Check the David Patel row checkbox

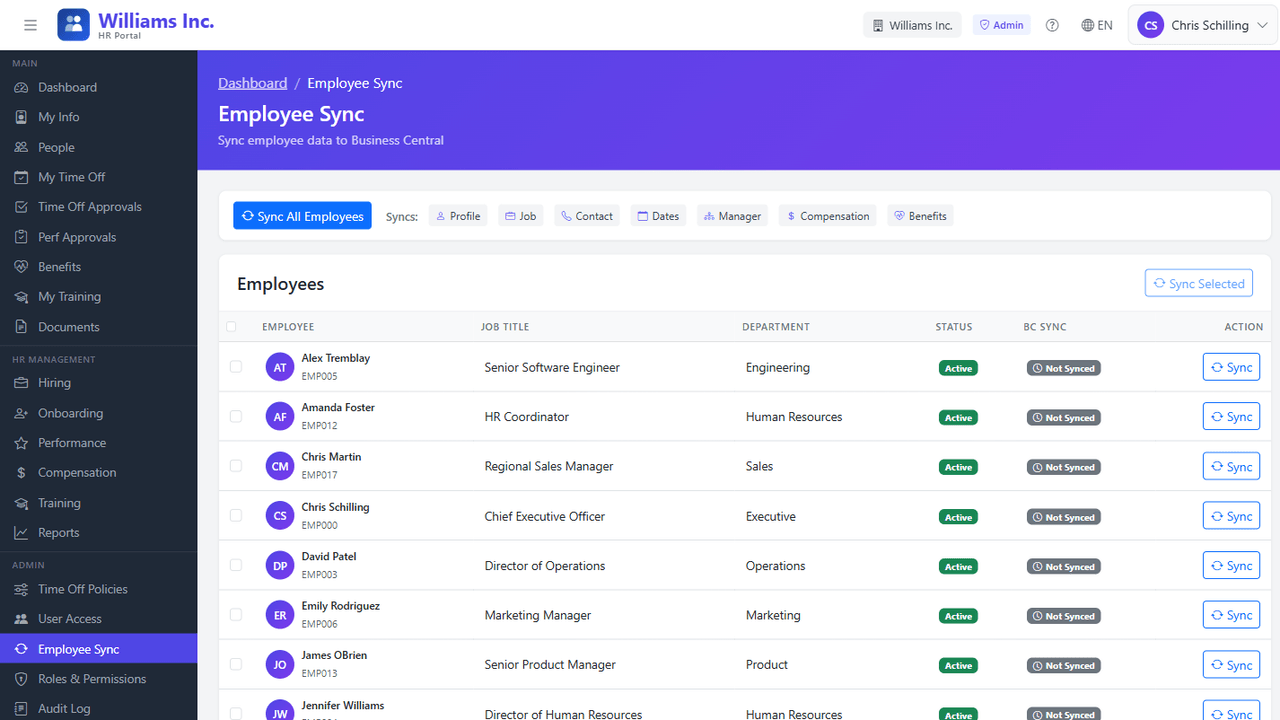(236, 565)
